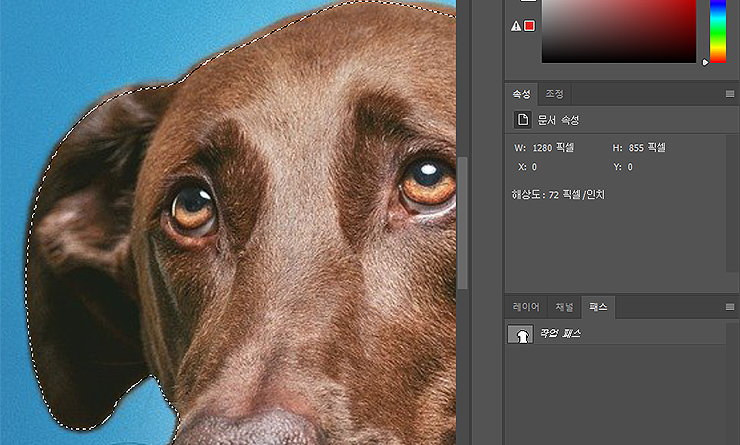This screenshot has width=740, height=445.
Task: Click the 문서 속성 label
Action: [x=558, y=120]
